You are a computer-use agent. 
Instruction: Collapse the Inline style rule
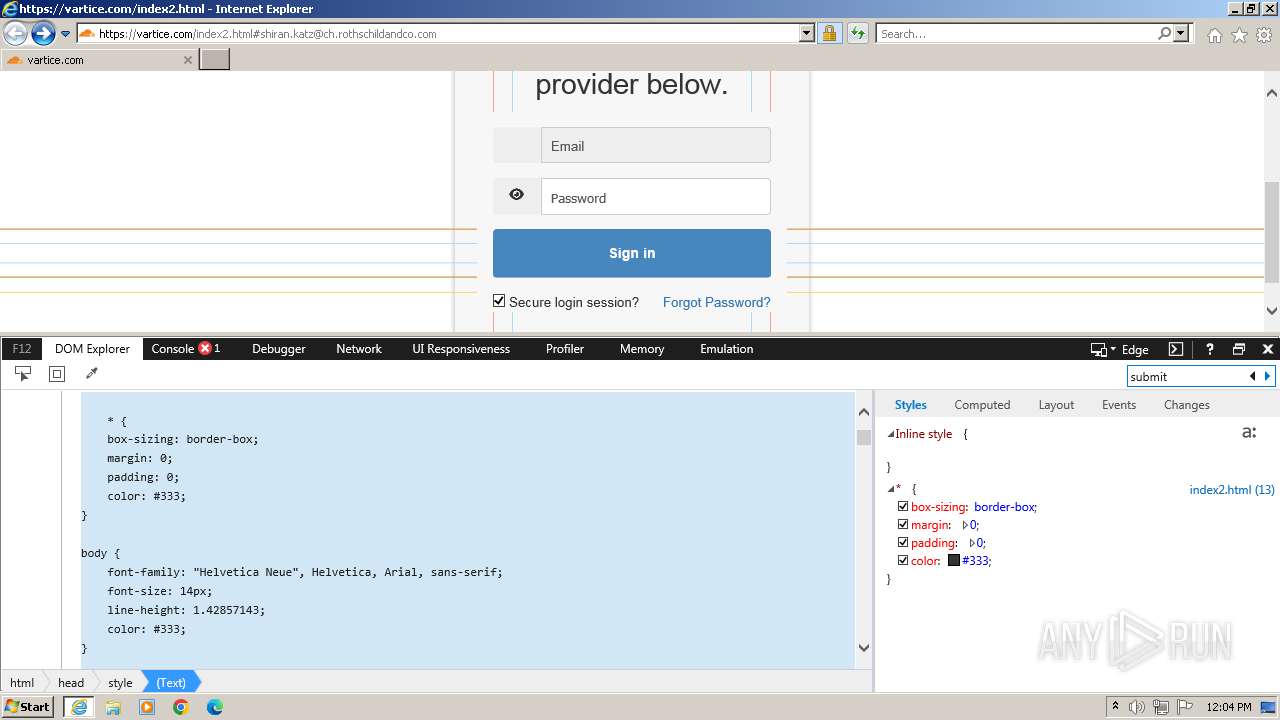(x=891, y=434)
